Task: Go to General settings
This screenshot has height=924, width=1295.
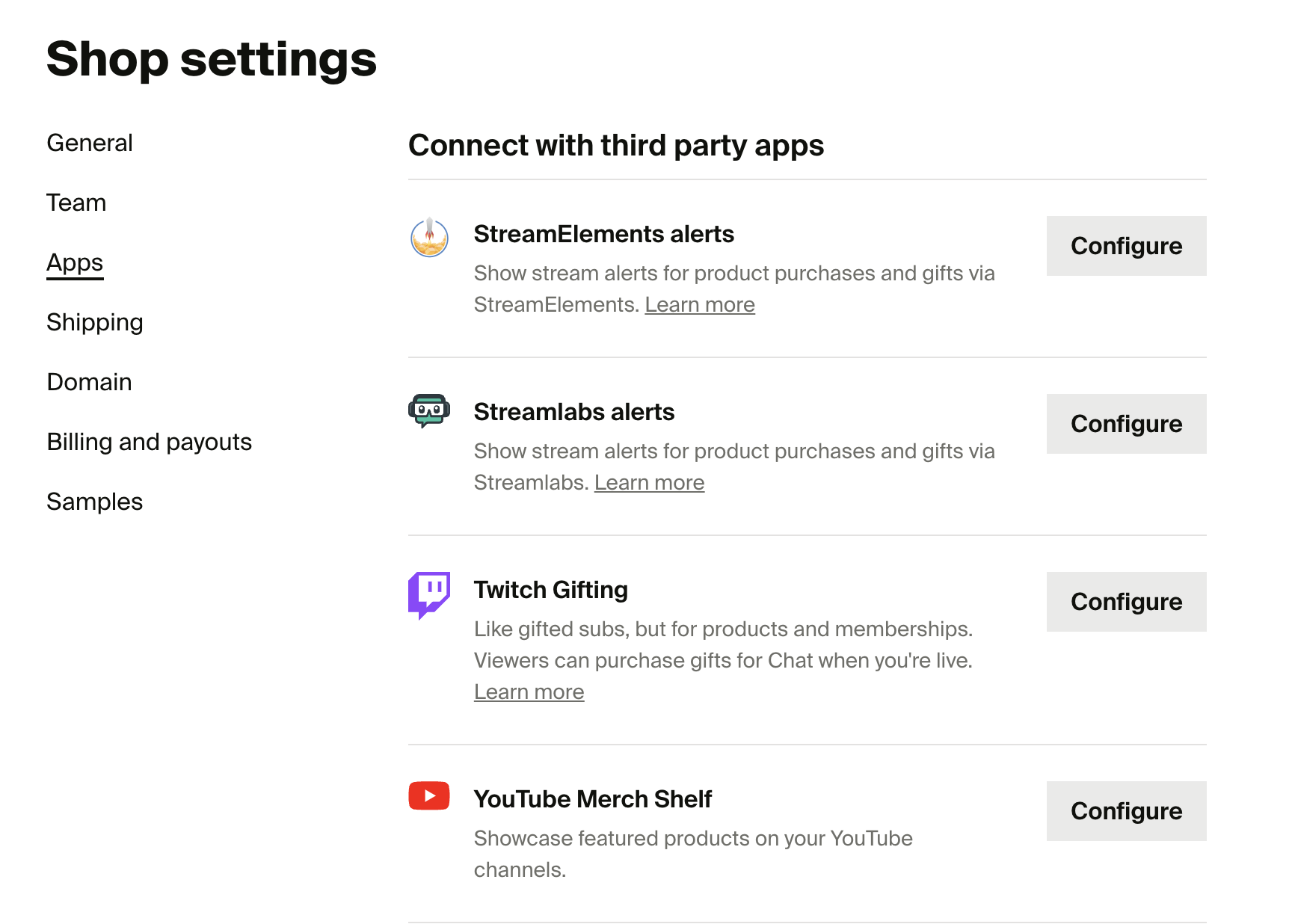Action: point(89,142)
